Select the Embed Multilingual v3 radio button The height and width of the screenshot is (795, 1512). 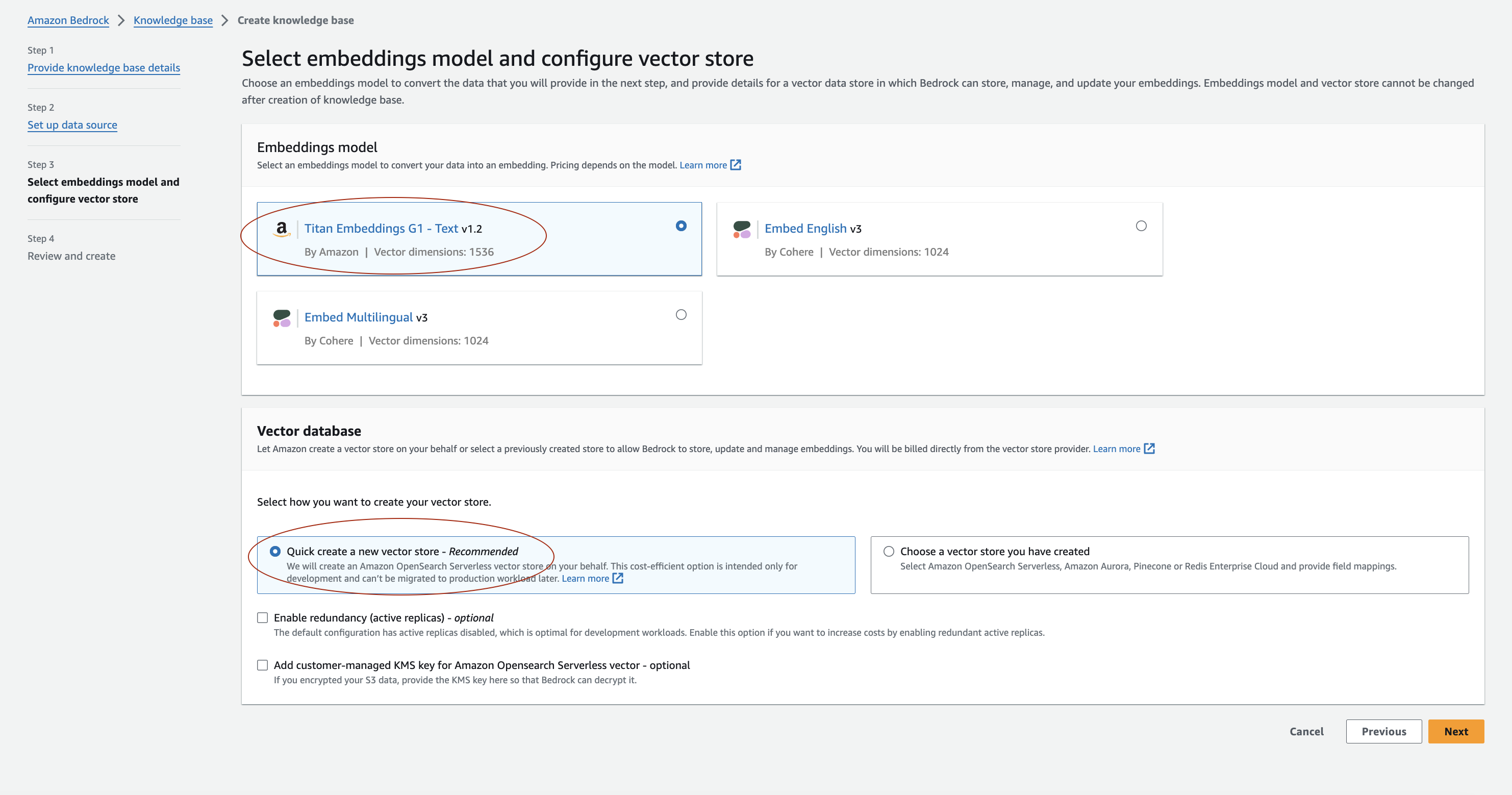click(x=681, y=315)
